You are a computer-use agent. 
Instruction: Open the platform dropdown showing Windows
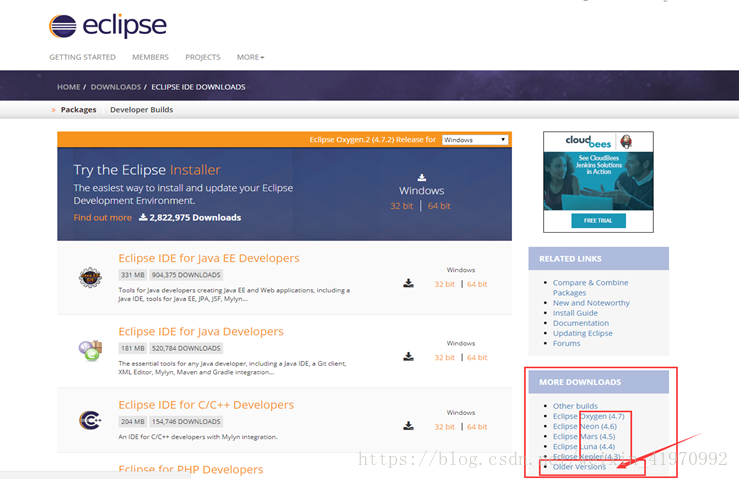coord(475,140)
